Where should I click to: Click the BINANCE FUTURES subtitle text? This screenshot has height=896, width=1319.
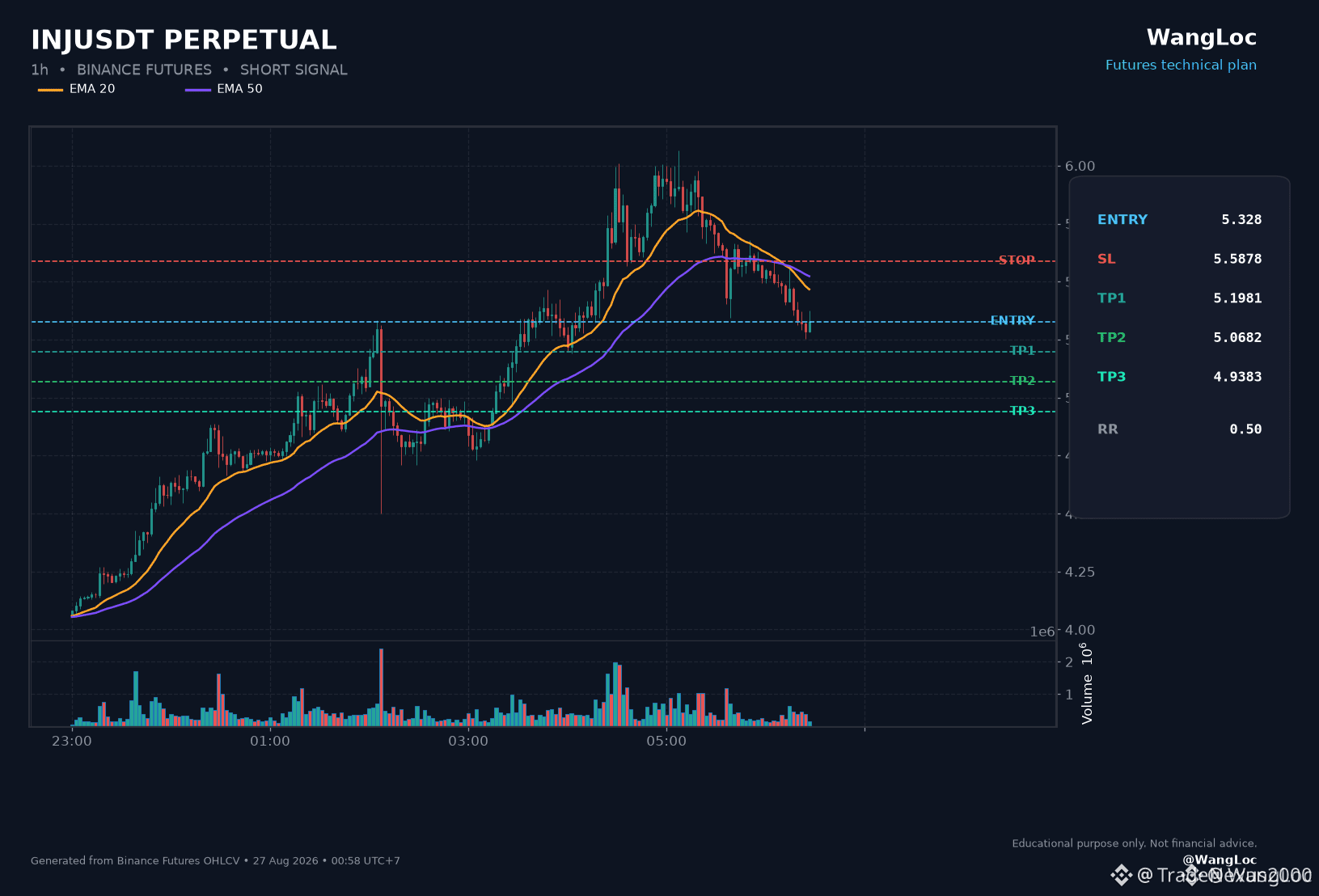pyautogui.click(x=144, y=70)
